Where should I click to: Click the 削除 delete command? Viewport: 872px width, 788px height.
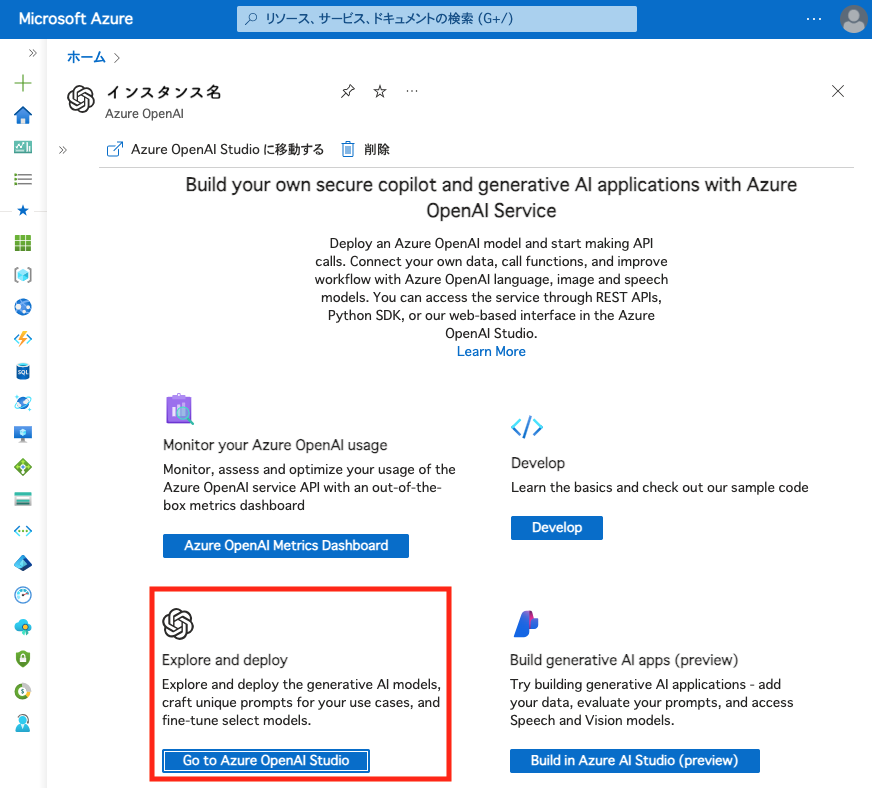tap(365, 149)
